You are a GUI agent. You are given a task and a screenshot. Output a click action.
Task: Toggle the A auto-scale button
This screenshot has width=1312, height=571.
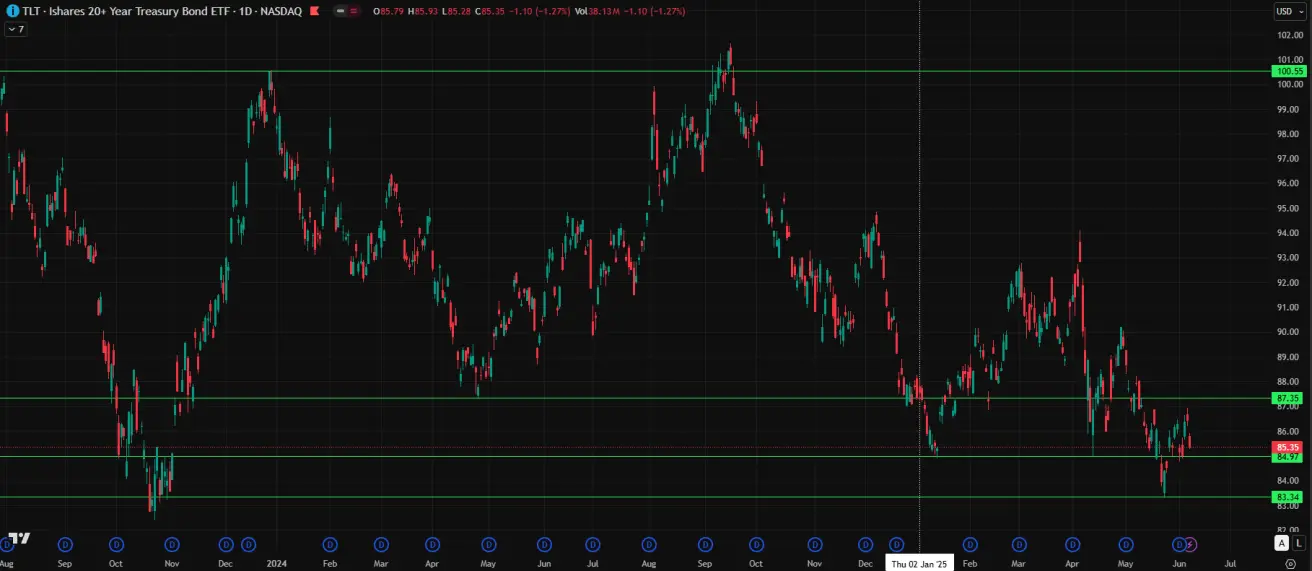point(1281,543)
